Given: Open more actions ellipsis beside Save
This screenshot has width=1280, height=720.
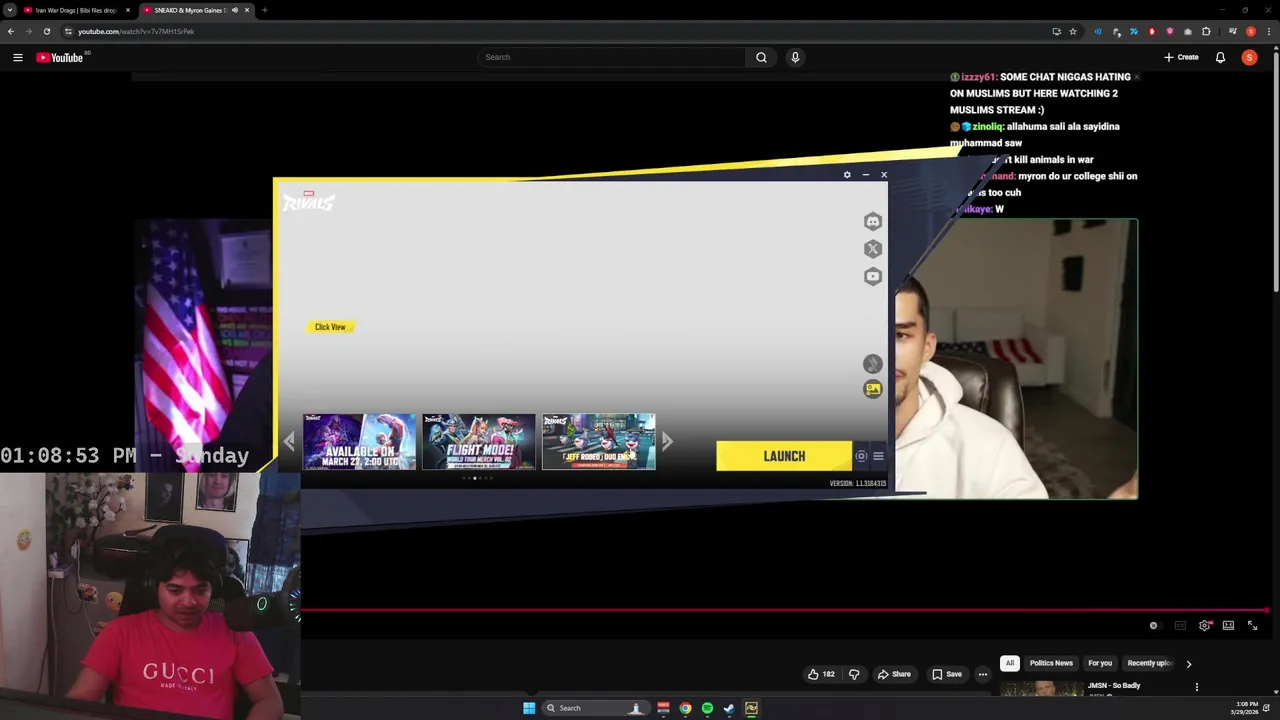Looking at the screenshot, I should coord(983,674).
